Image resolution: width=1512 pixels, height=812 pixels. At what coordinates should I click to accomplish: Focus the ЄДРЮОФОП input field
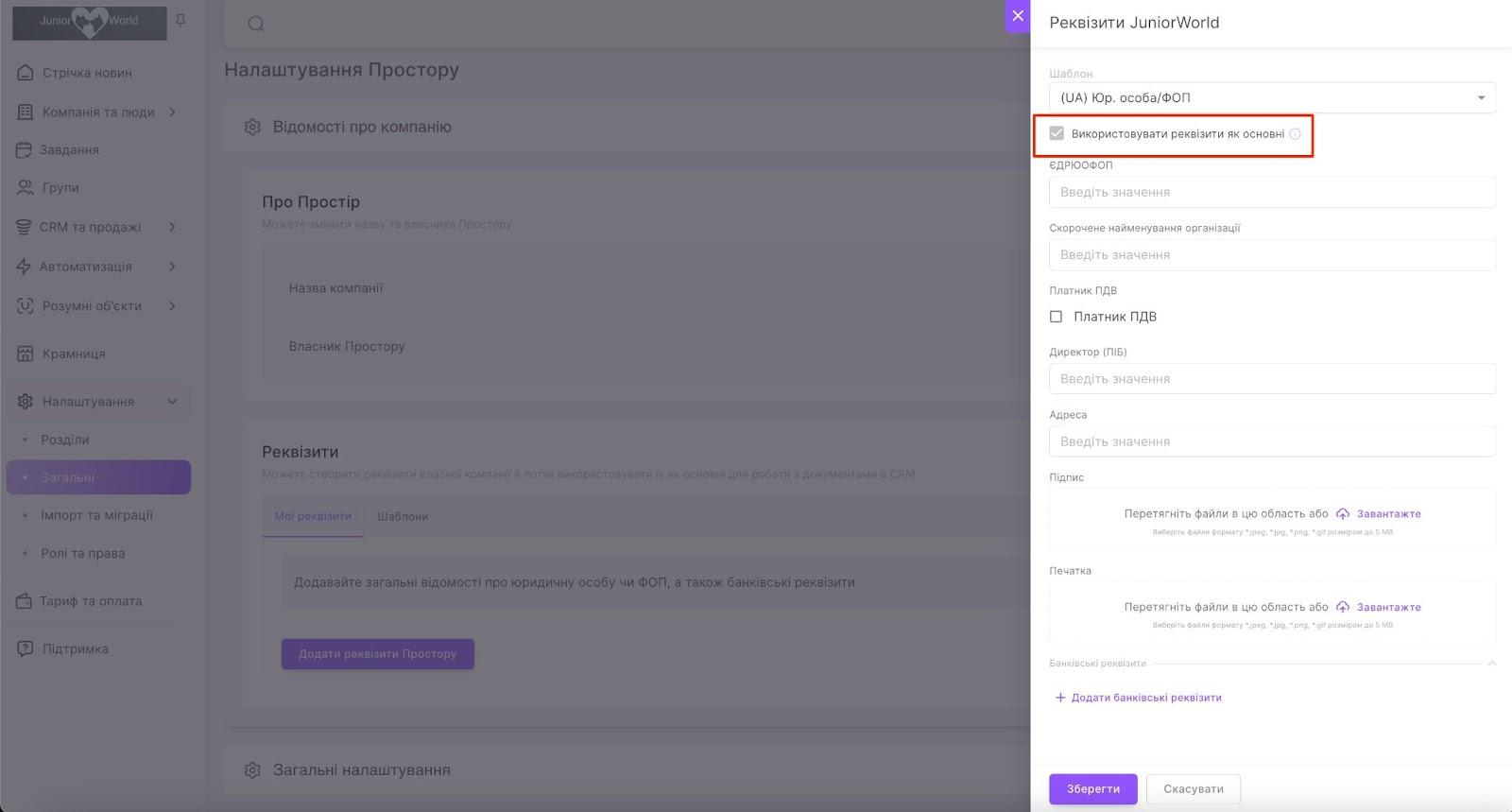[x=1272, y=192]
